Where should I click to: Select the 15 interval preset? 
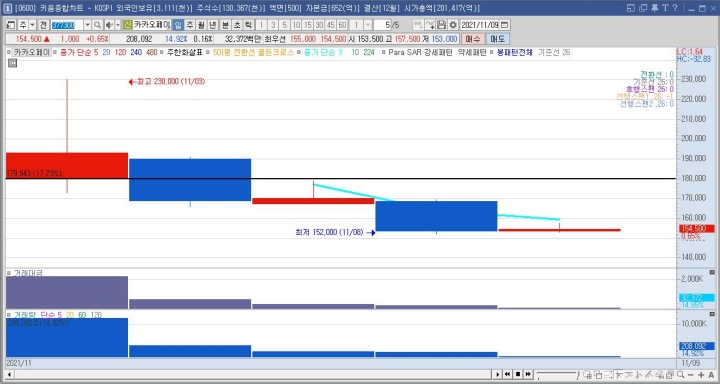point(308,25)
